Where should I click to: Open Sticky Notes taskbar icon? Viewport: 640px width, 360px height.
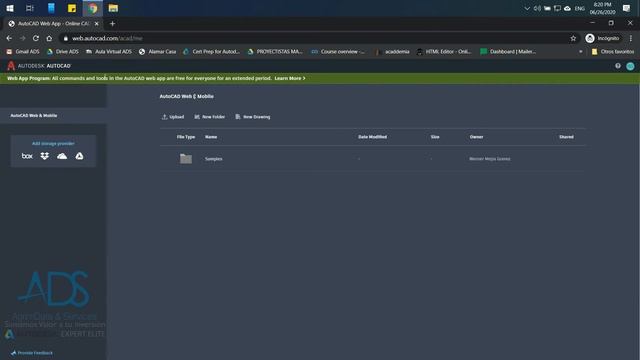72,8
